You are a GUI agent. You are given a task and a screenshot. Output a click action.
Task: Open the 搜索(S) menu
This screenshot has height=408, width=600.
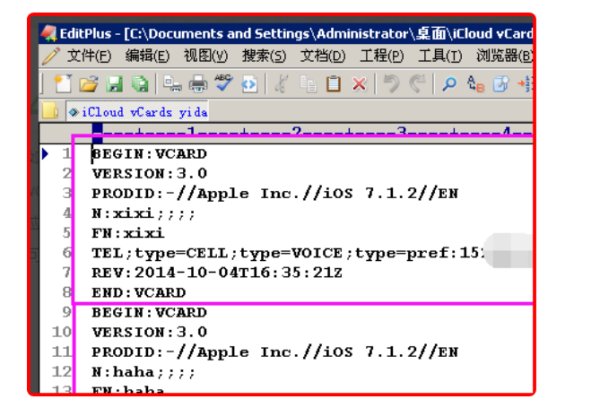pyautogui.click(x=263, y=55)
